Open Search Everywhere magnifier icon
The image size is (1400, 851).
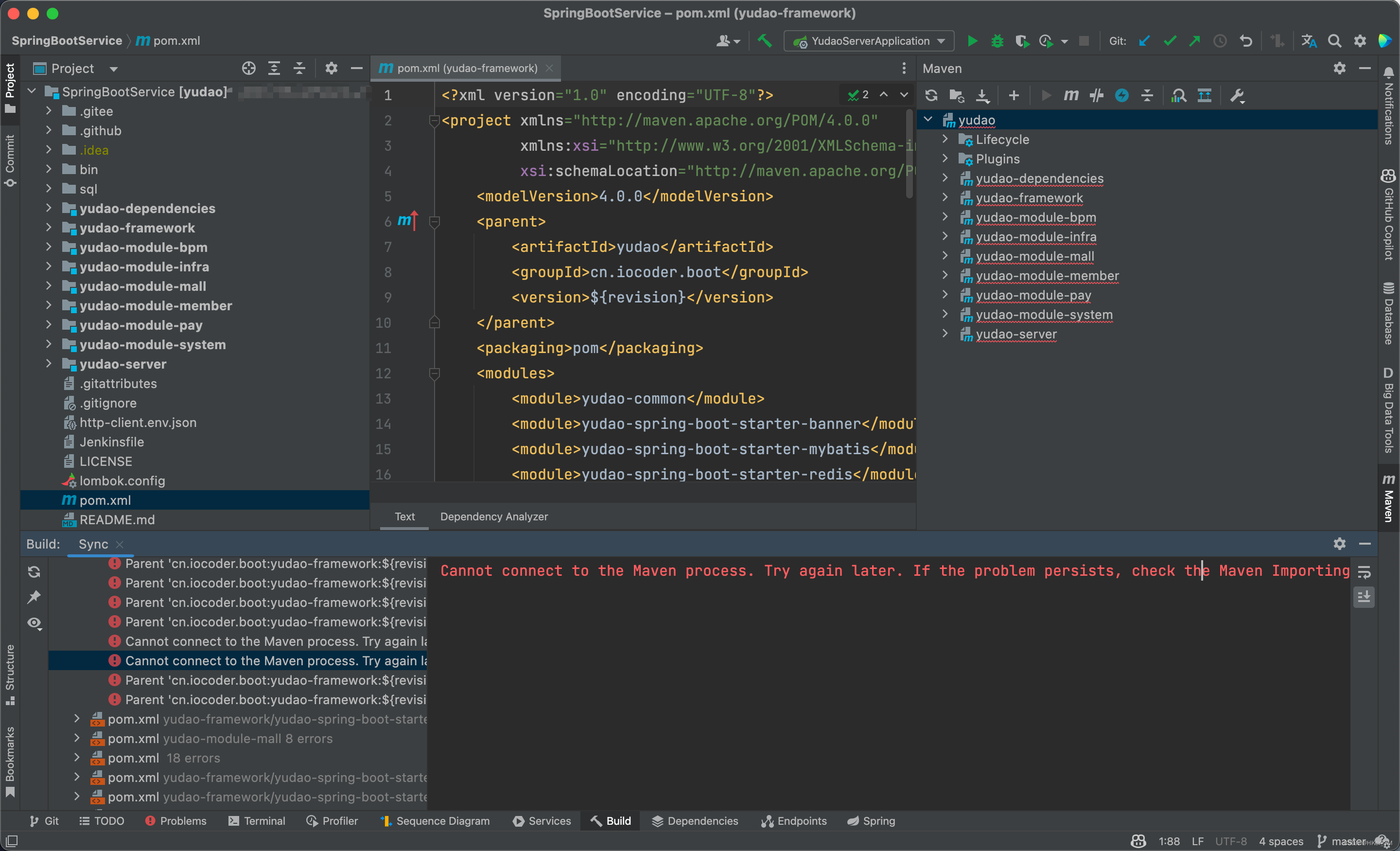click(1334, 41)
